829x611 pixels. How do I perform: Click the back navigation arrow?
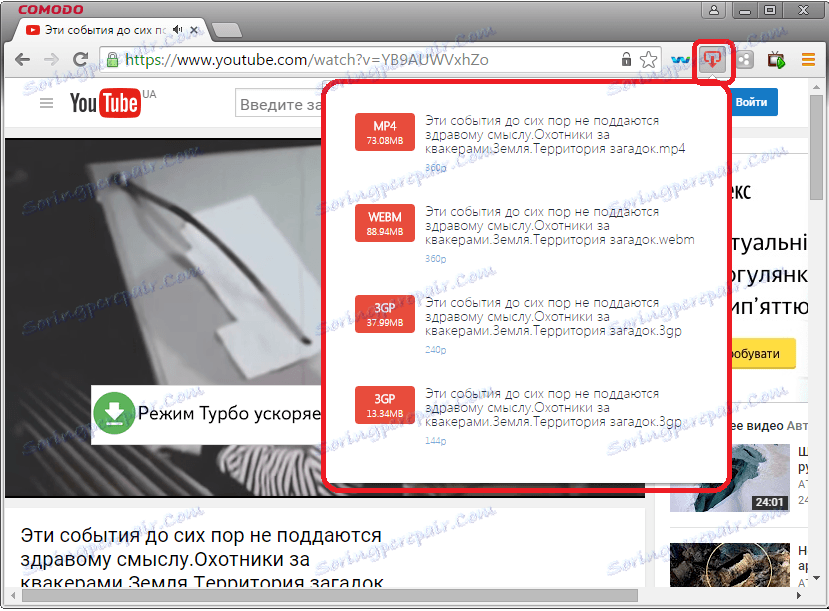pos(22,59)
